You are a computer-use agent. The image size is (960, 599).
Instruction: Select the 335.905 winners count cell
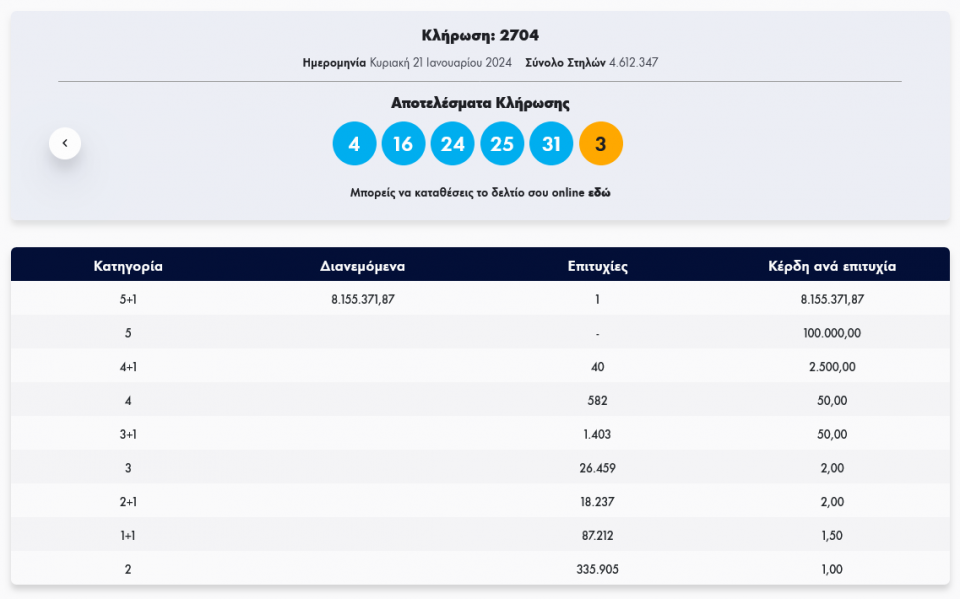[597, 569]
